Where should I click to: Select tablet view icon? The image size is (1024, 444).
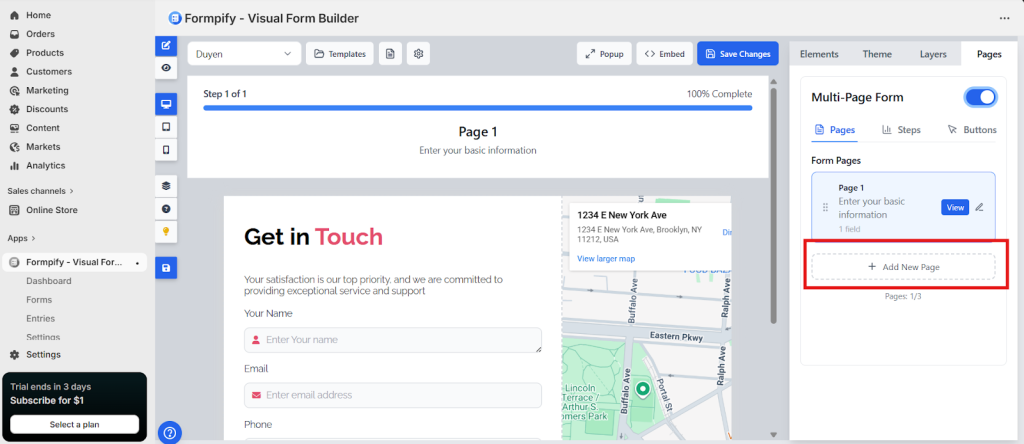(x=166, y=127)
